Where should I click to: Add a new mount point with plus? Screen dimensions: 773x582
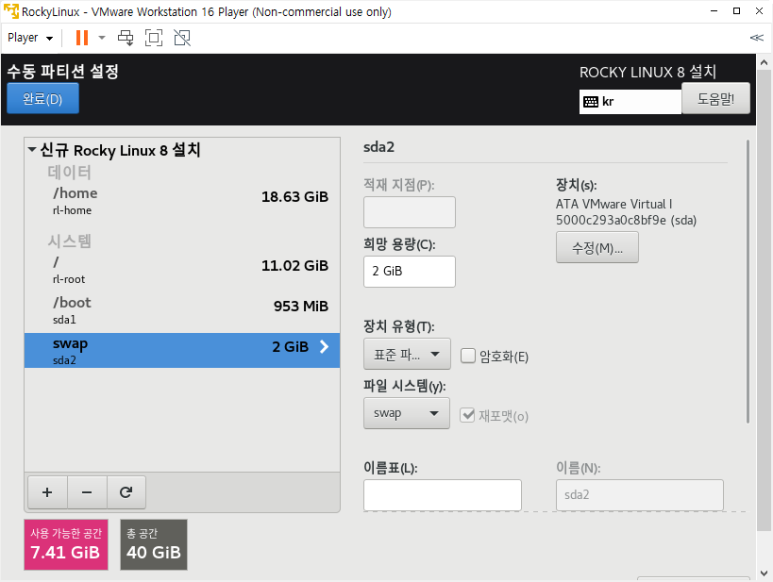point(47,492)
